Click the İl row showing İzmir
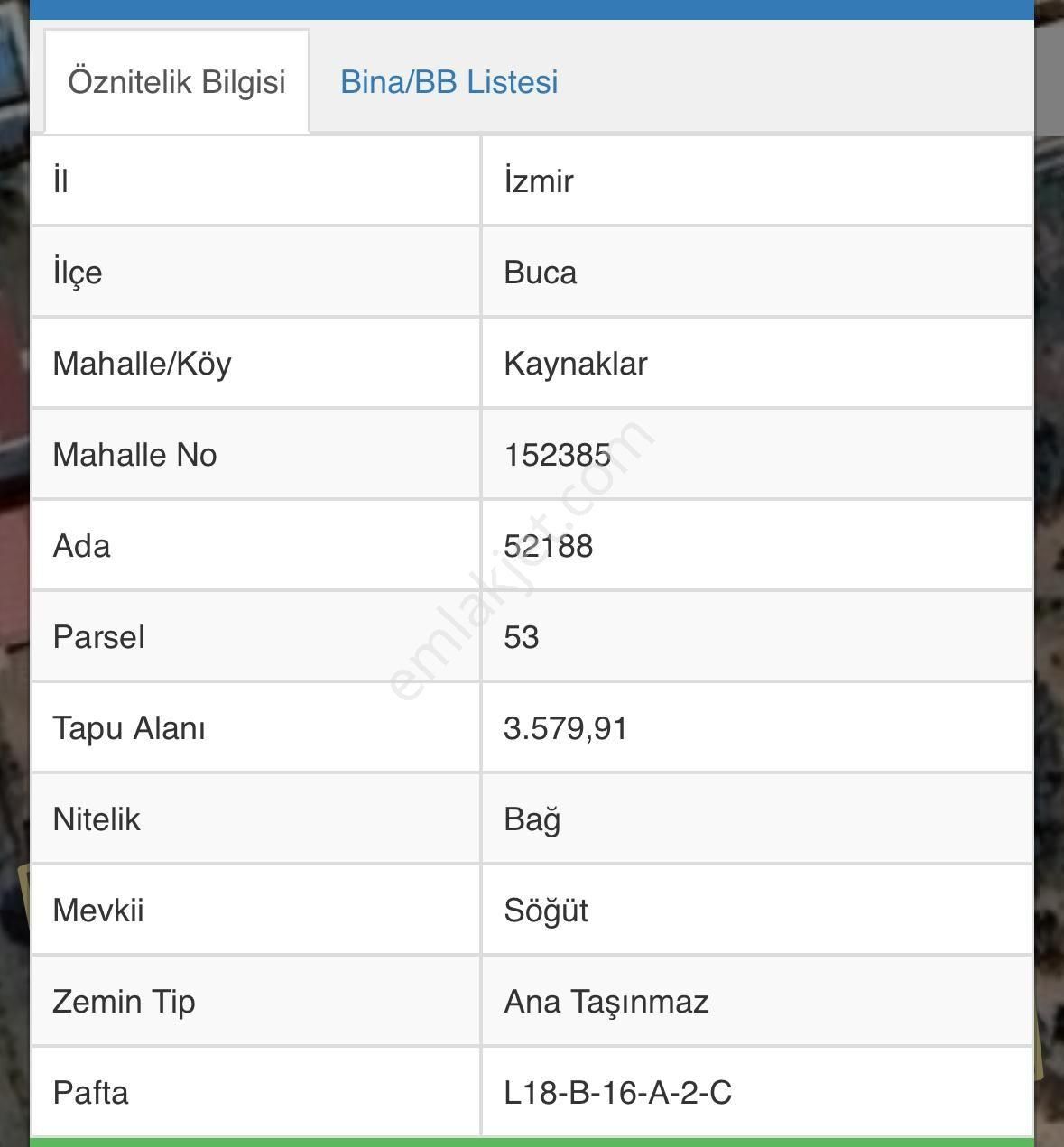Image resolution: width=1064 pixels, height=1147 pixels. coord(758,180)
